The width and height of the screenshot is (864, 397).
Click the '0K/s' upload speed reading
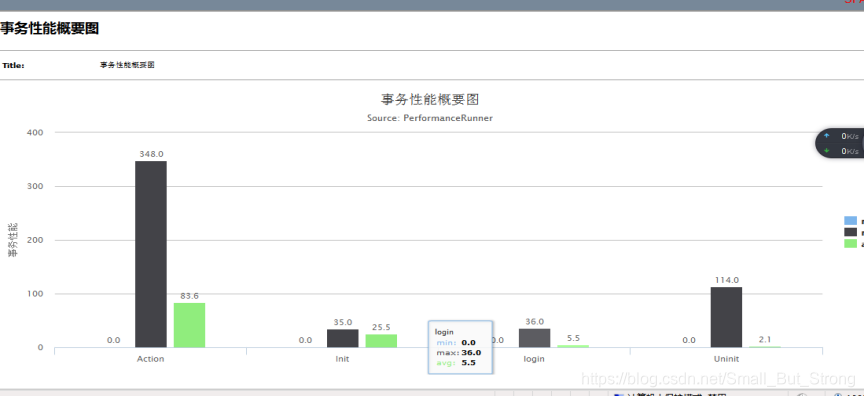click(x=850, y=136)
